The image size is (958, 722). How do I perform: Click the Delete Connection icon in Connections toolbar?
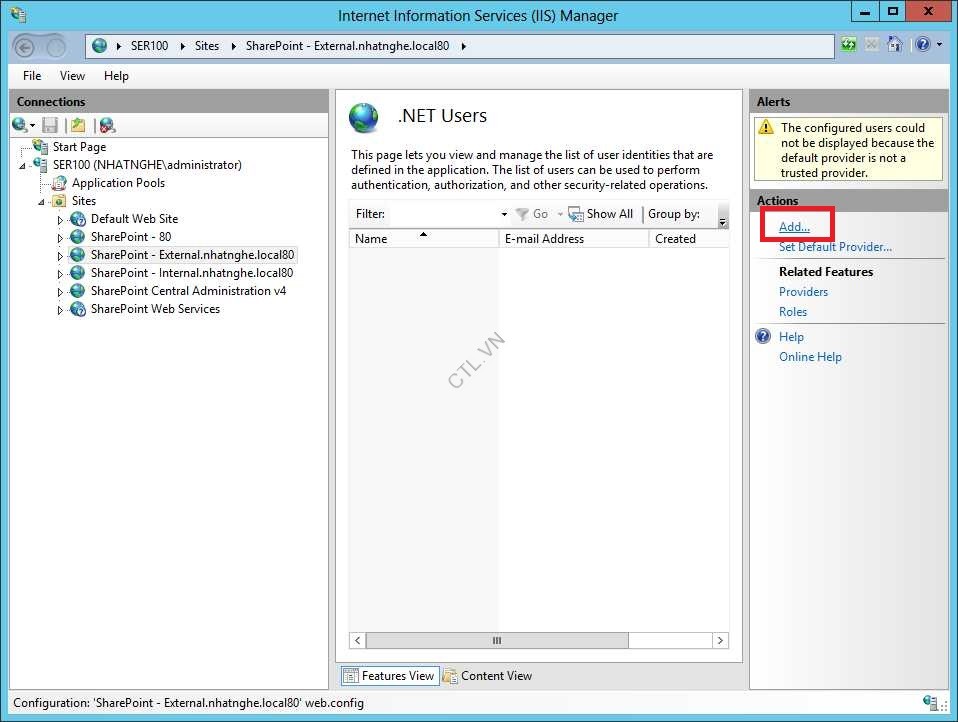pyautogui.click(x=105, y=124)
